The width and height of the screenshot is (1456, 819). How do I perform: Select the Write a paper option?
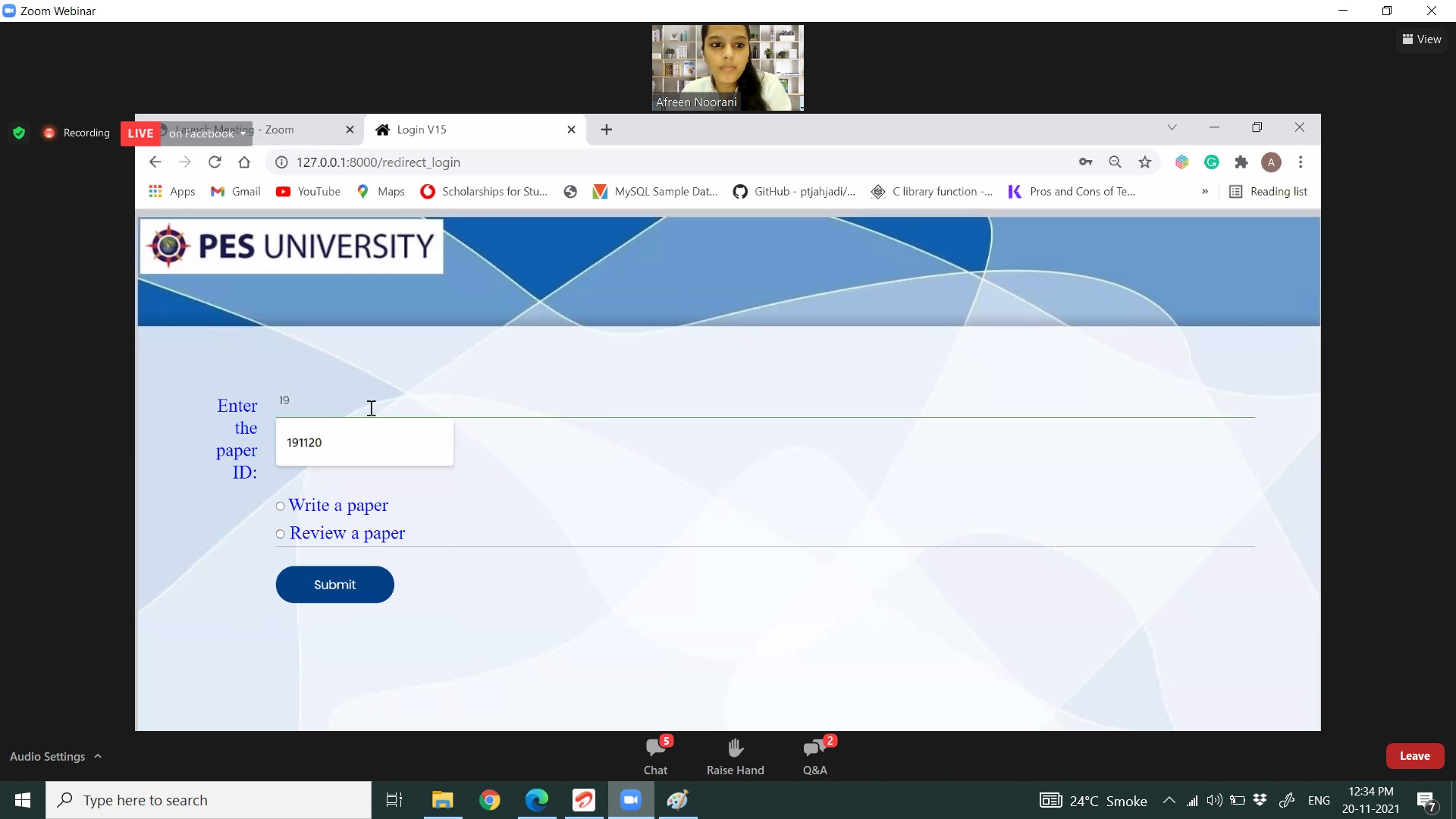pyautogui.click(x=281, y=506)
